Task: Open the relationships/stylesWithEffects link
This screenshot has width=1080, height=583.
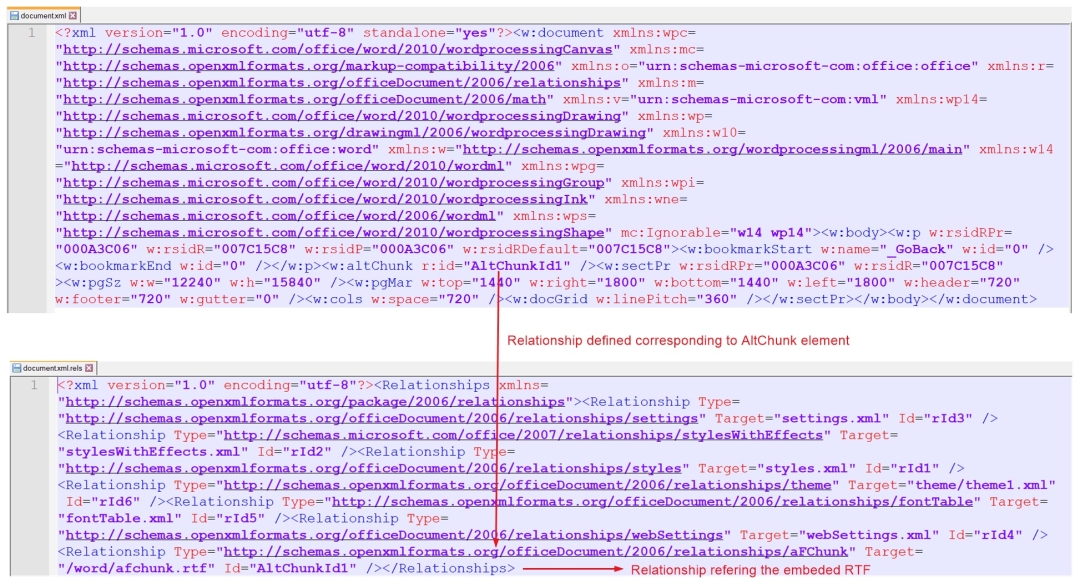Action: (x=527, y=435)
